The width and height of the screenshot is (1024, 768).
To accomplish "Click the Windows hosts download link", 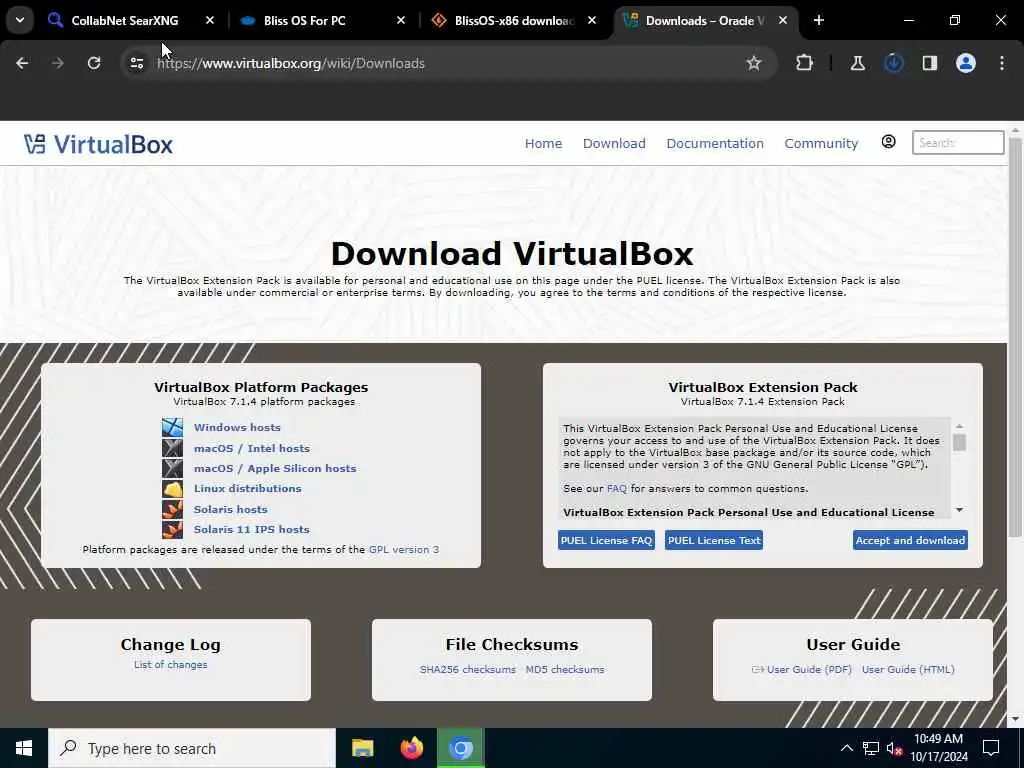I will point(237,427).
